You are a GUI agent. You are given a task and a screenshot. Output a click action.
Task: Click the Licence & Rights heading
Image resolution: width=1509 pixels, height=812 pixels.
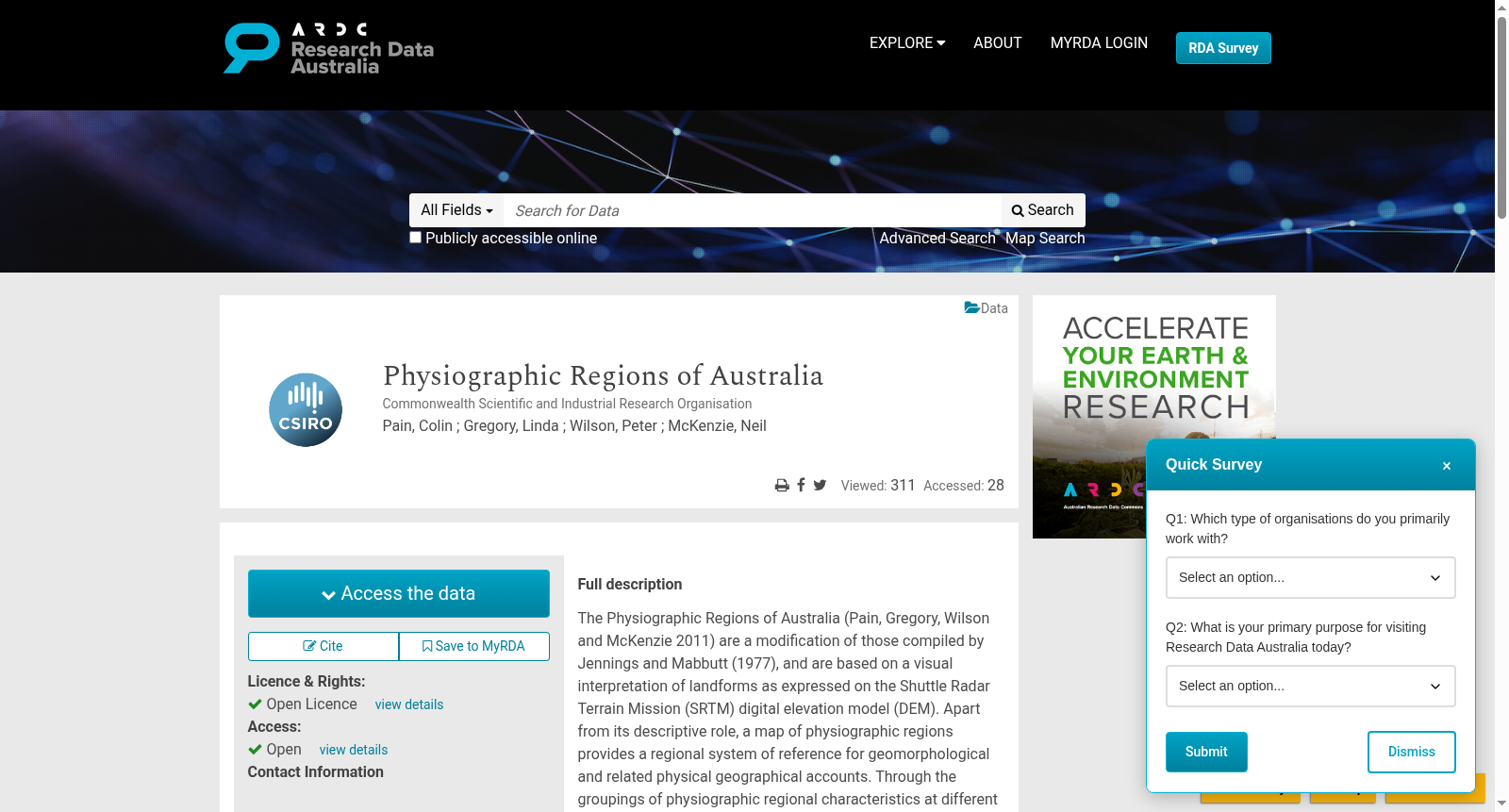pos(307,682)
